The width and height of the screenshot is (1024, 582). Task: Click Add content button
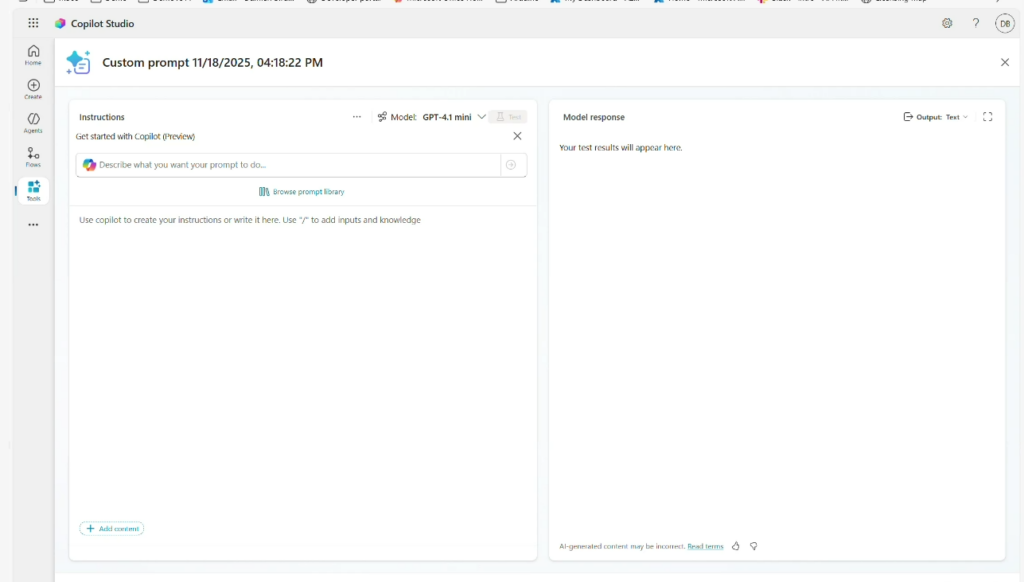[x=112, y=528]
